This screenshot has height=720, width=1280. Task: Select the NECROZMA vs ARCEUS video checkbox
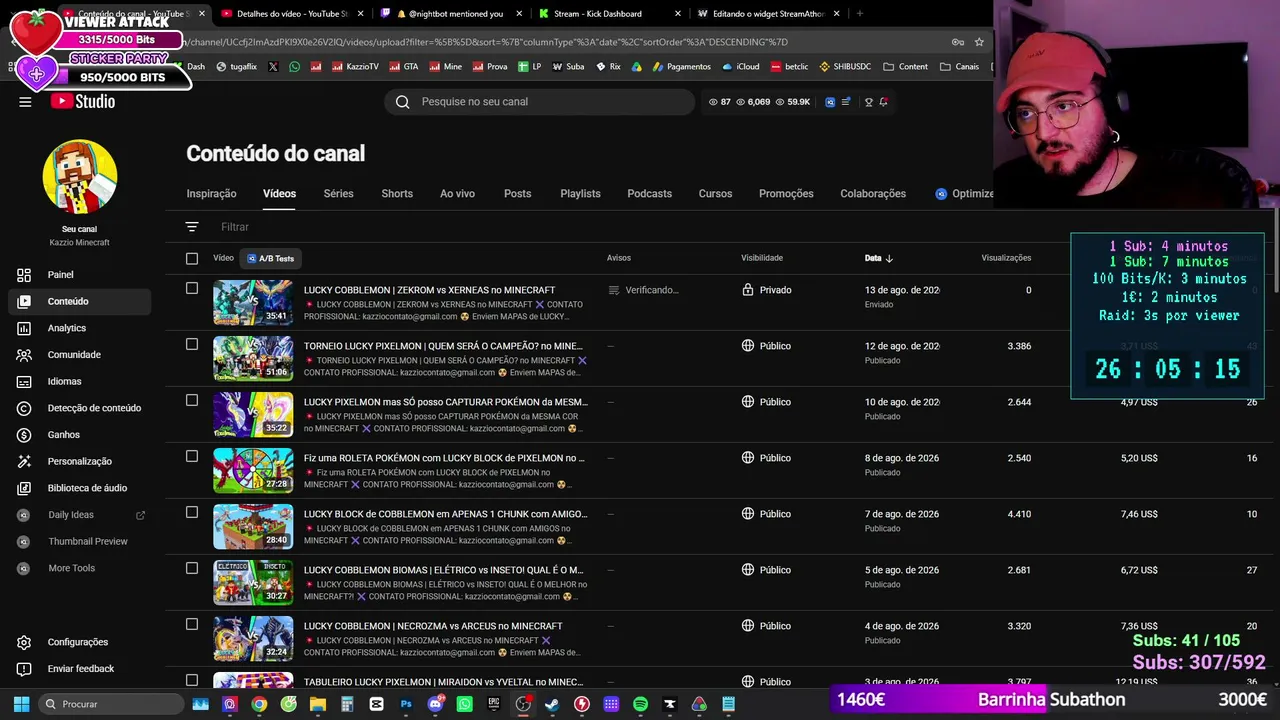pos(192,624)
